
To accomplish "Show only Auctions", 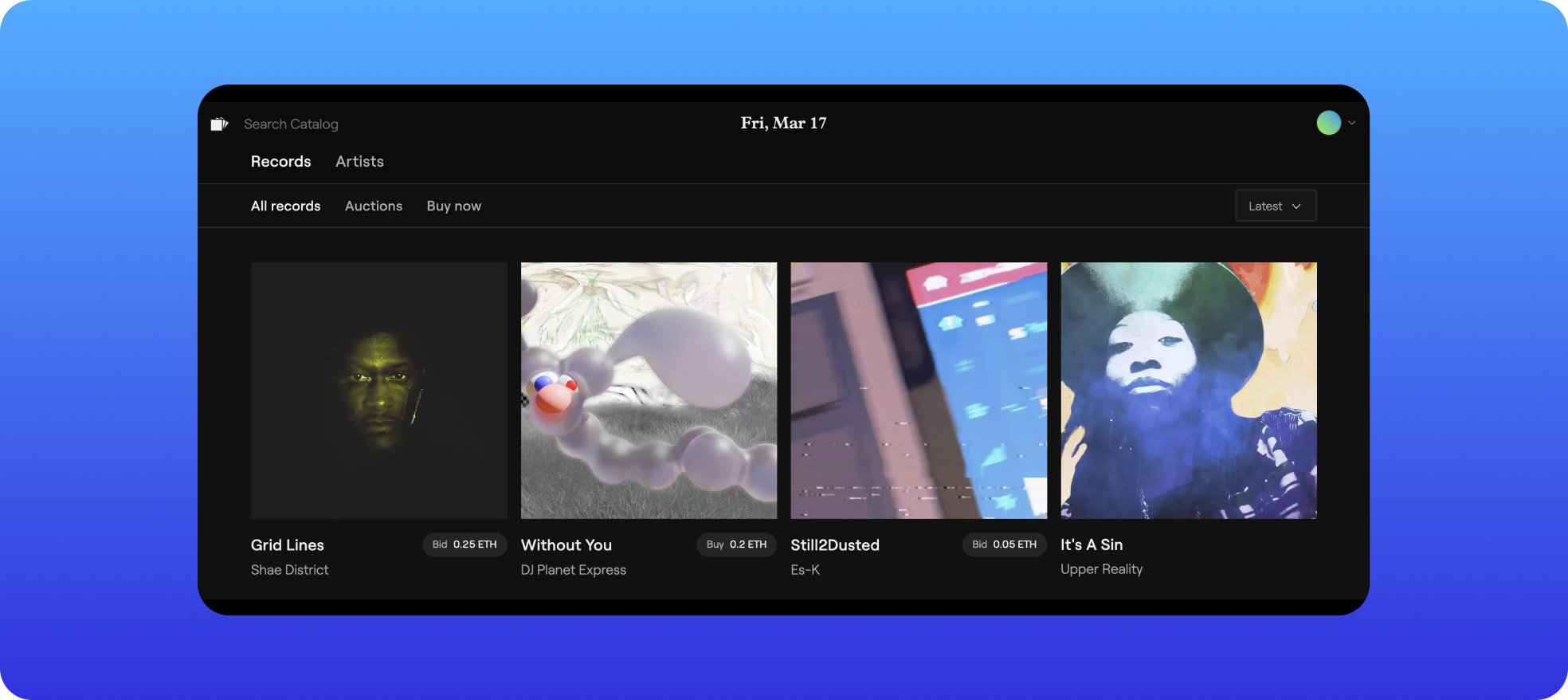I will [374, 206].
